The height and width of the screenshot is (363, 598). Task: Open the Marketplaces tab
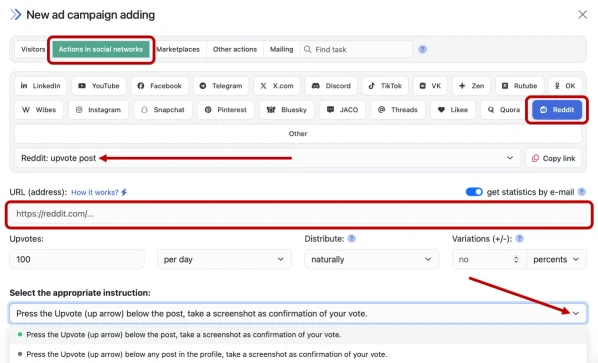[178, 50]
